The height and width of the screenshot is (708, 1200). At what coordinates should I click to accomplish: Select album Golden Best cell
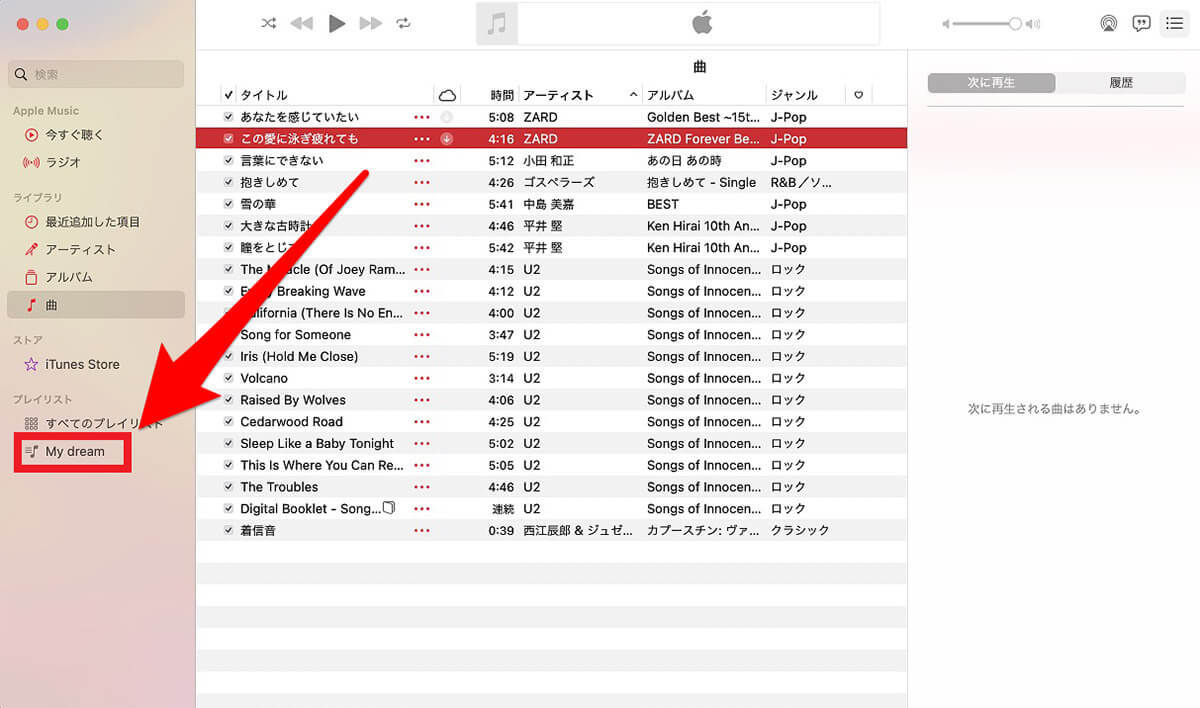[x=704, y=117]
